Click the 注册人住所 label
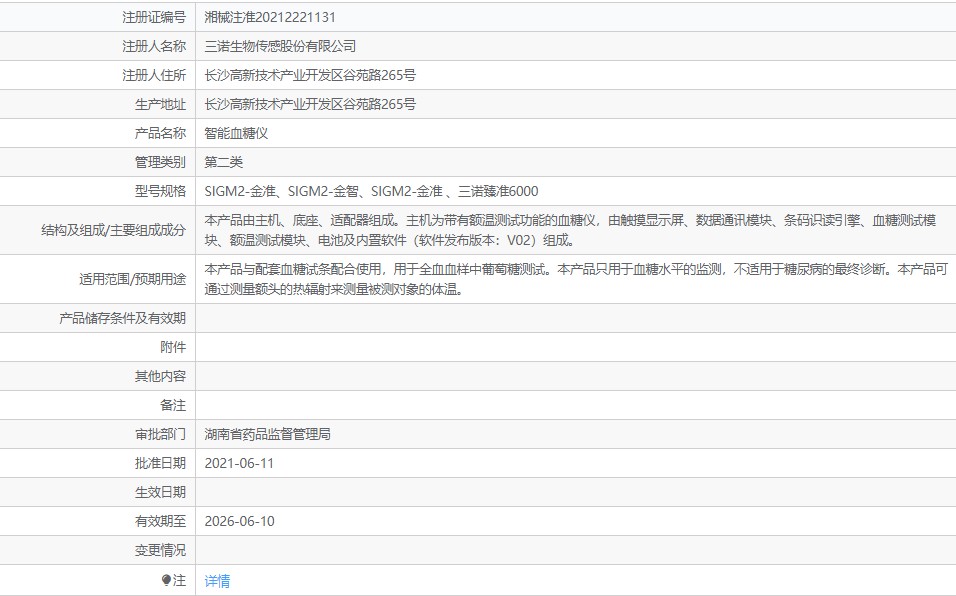This screenshot has height=596, width=956. click(154, 75)
